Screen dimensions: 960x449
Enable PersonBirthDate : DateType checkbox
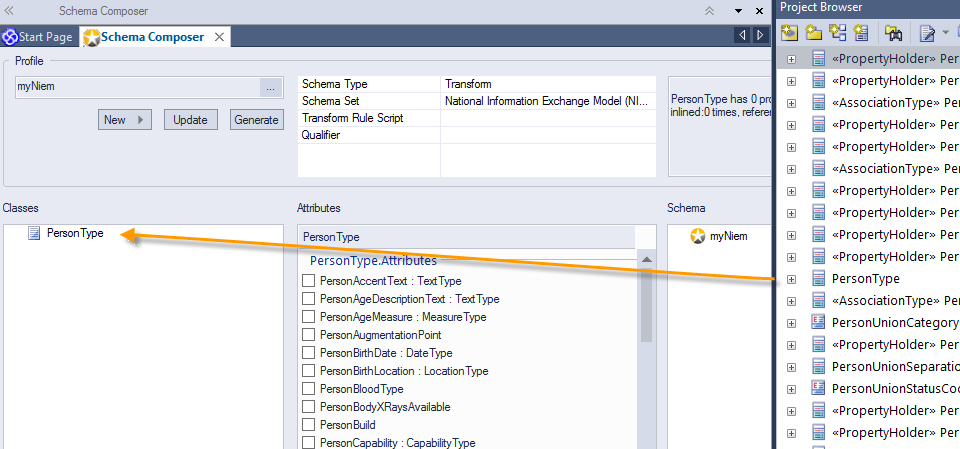pos(309,353)
